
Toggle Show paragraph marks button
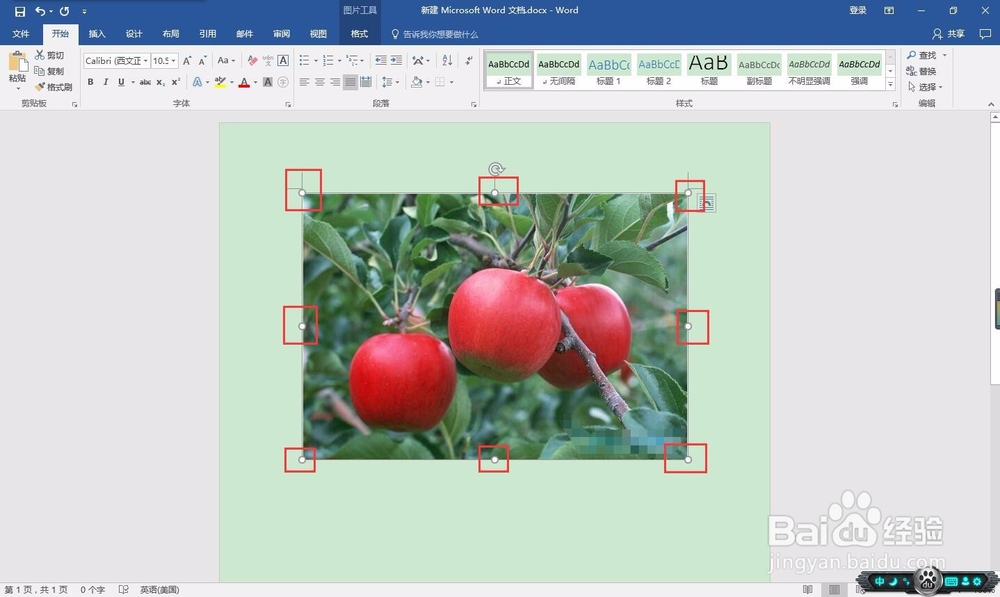coord(469,61)
